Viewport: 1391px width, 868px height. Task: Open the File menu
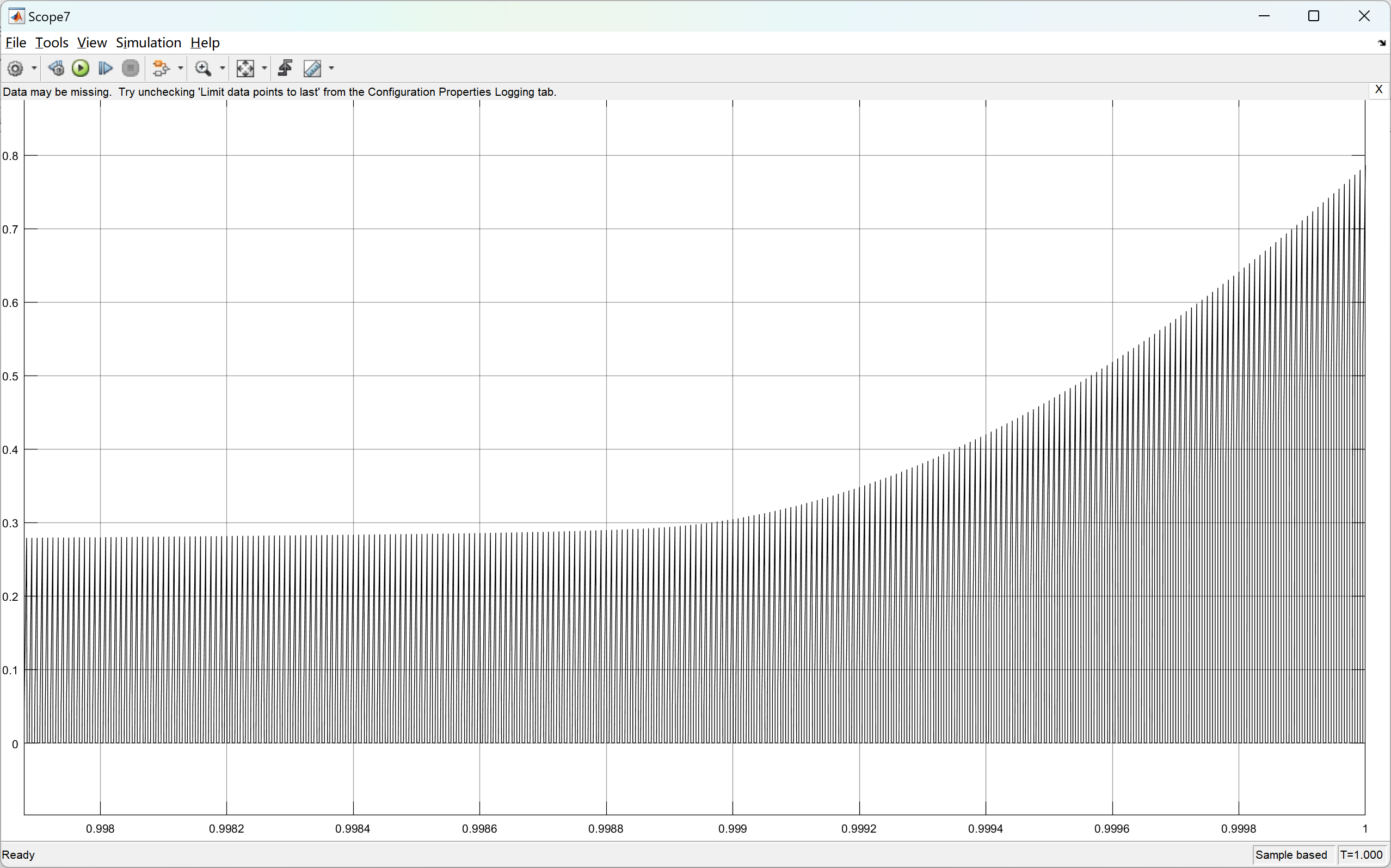pyautogui.click(x=15, y=42)
